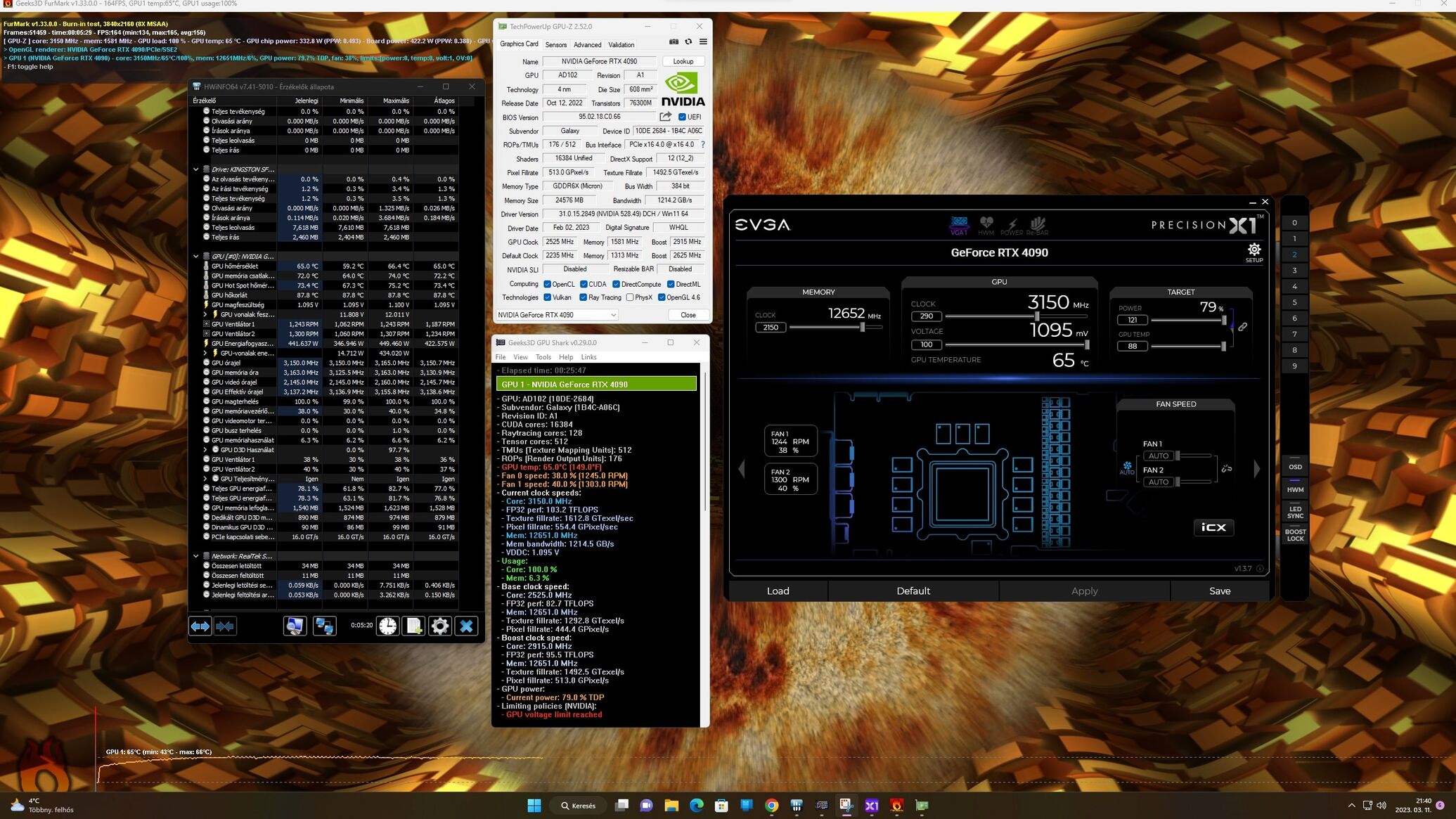Open HWiNFO network computers icon
Image resolution: width=1456 pixels, height=819 pixels.
(x=324, y=626)
